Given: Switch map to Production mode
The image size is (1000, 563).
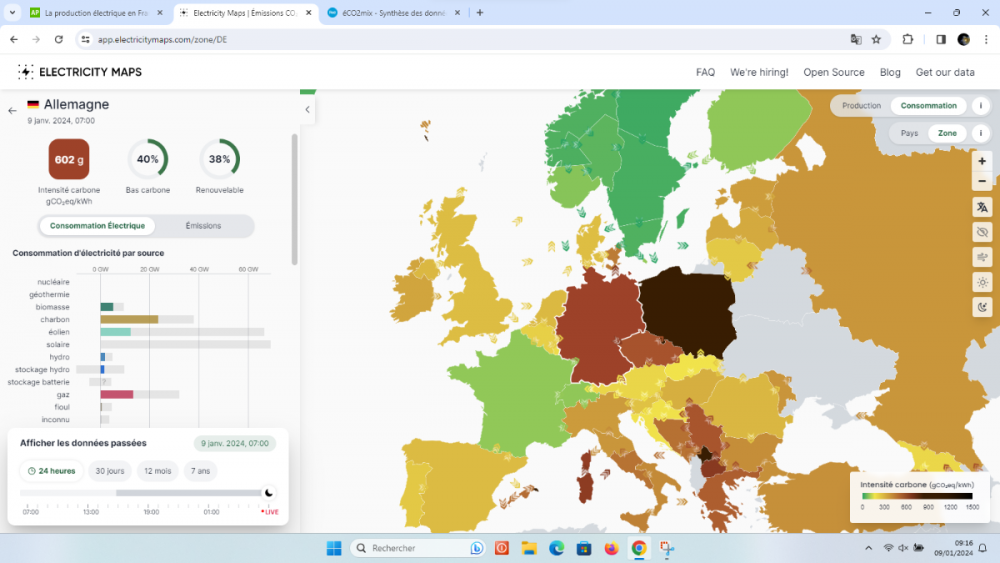Looking at the screenshot, I should (x=861, y=106).
